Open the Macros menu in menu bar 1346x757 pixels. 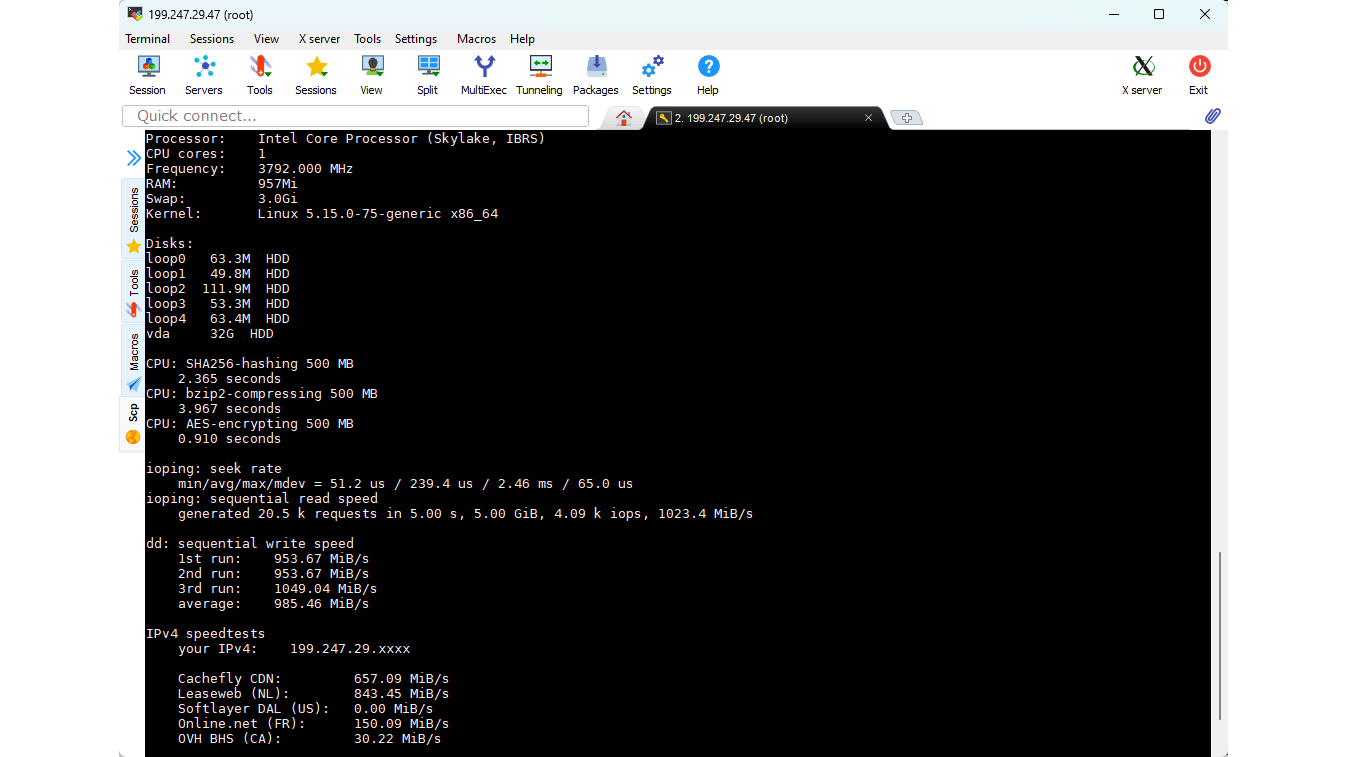click(476, 39)
